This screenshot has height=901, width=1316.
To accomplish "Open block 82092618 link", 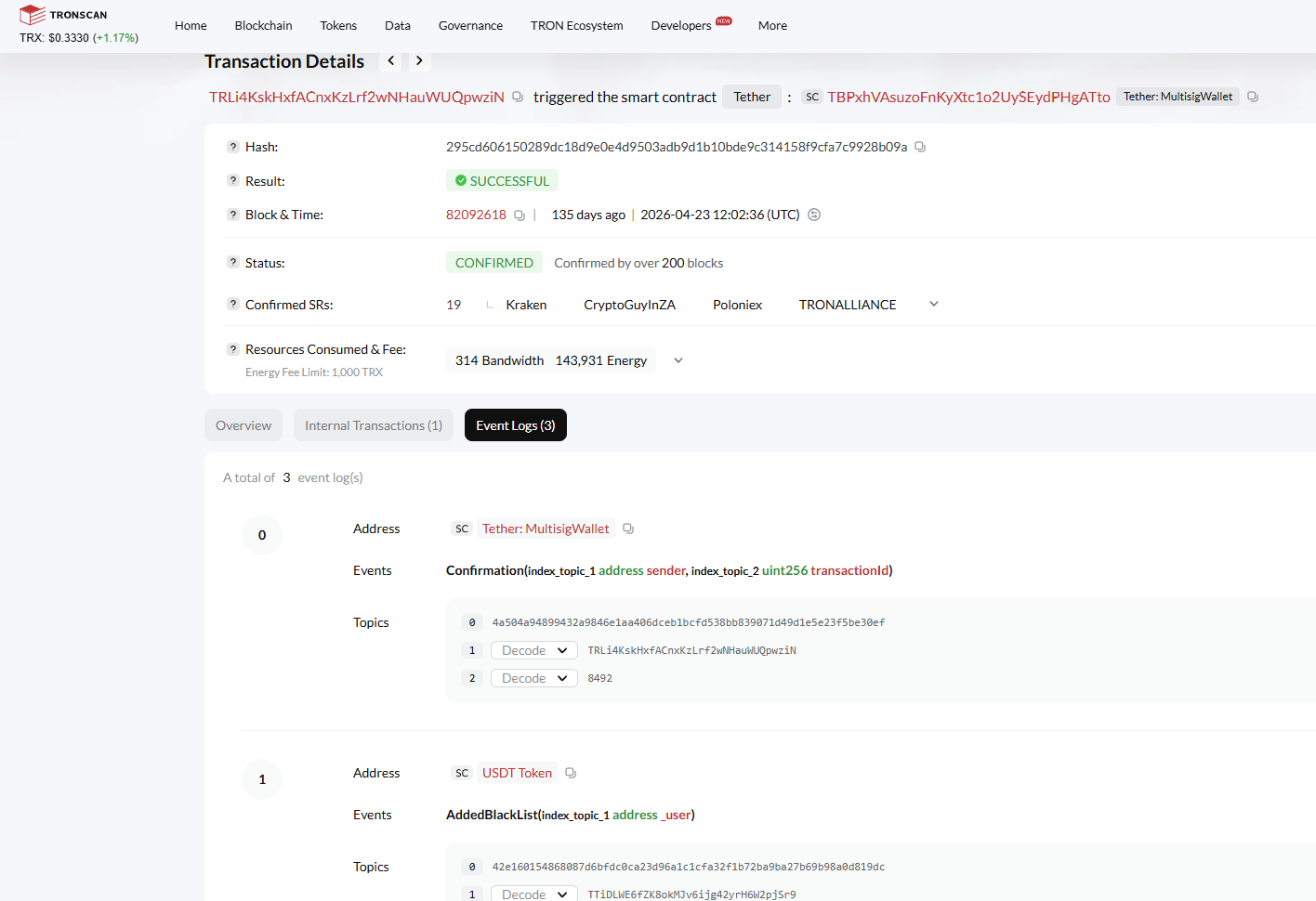I will tap(476, 215).
